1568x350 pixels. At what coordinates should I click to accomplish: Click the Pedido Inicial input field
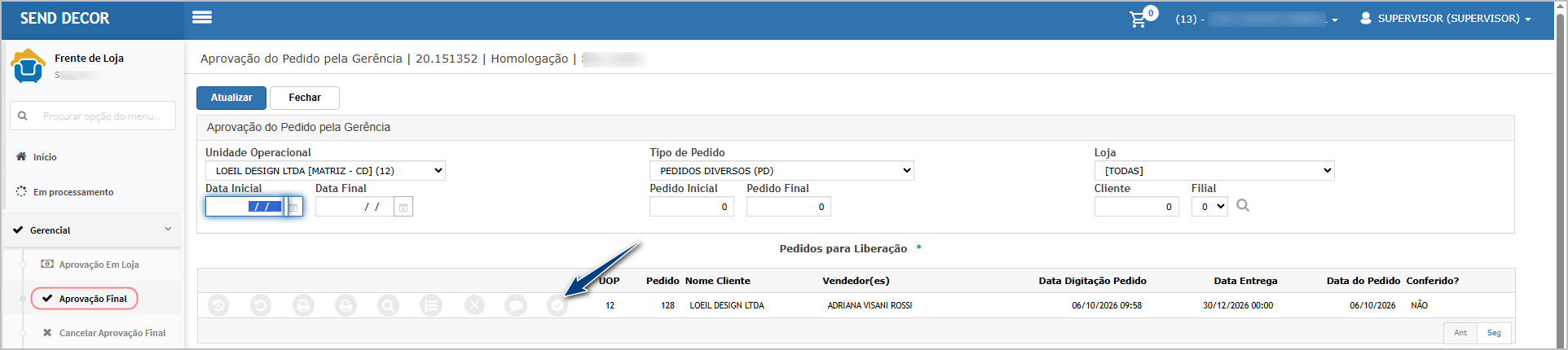(x=692, y=207)
